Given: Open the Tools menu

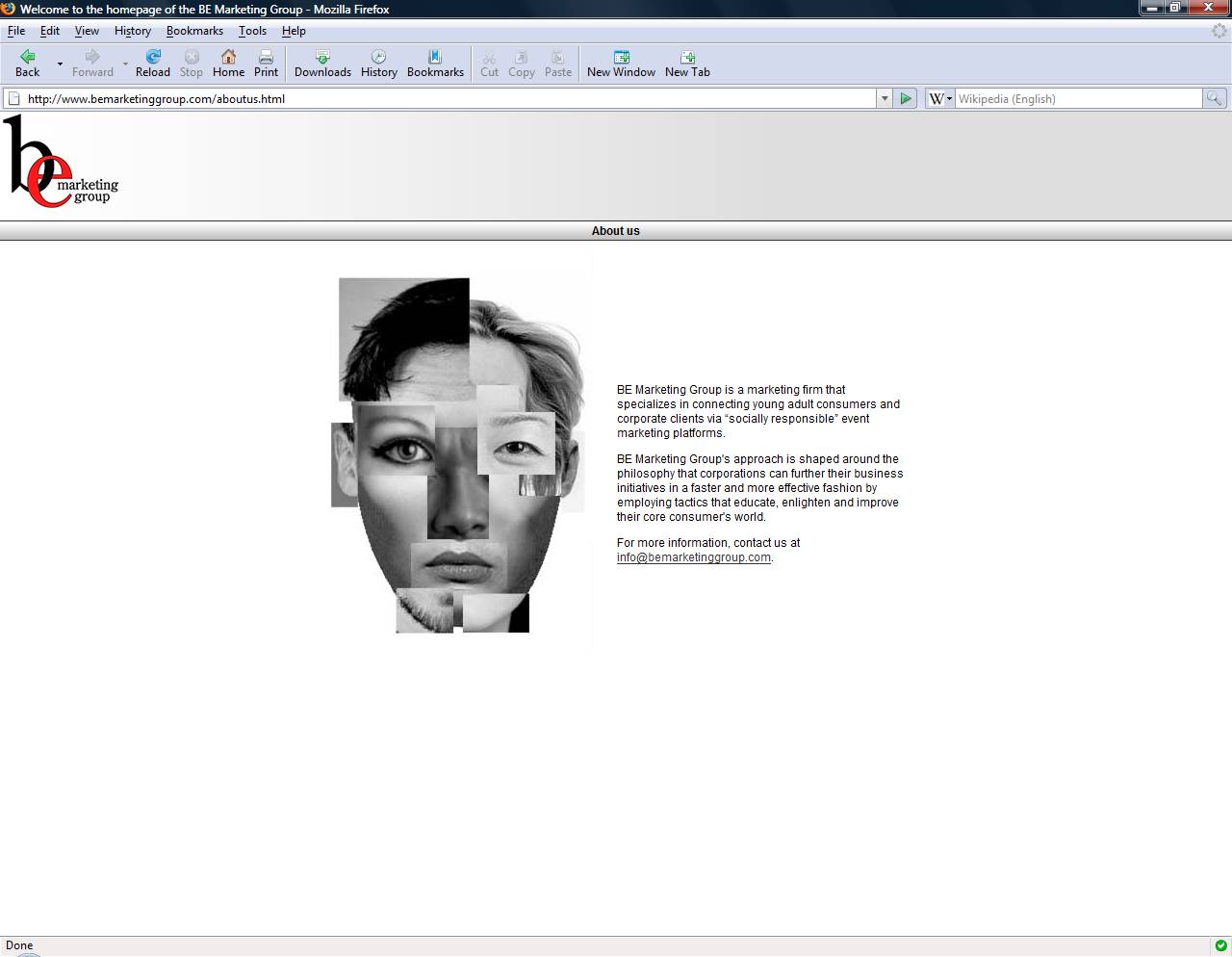Looking at the screenshot, I should pos(252,31).
